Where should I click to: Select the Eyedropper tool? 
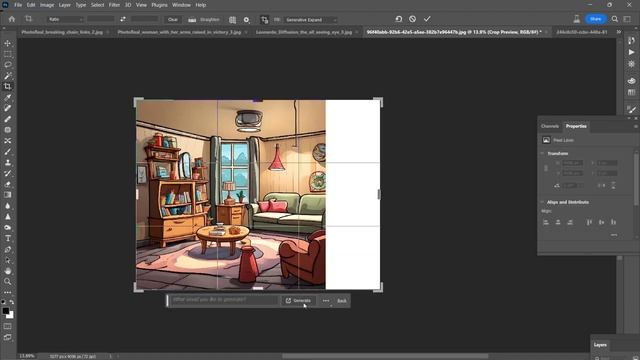point(7,97)
